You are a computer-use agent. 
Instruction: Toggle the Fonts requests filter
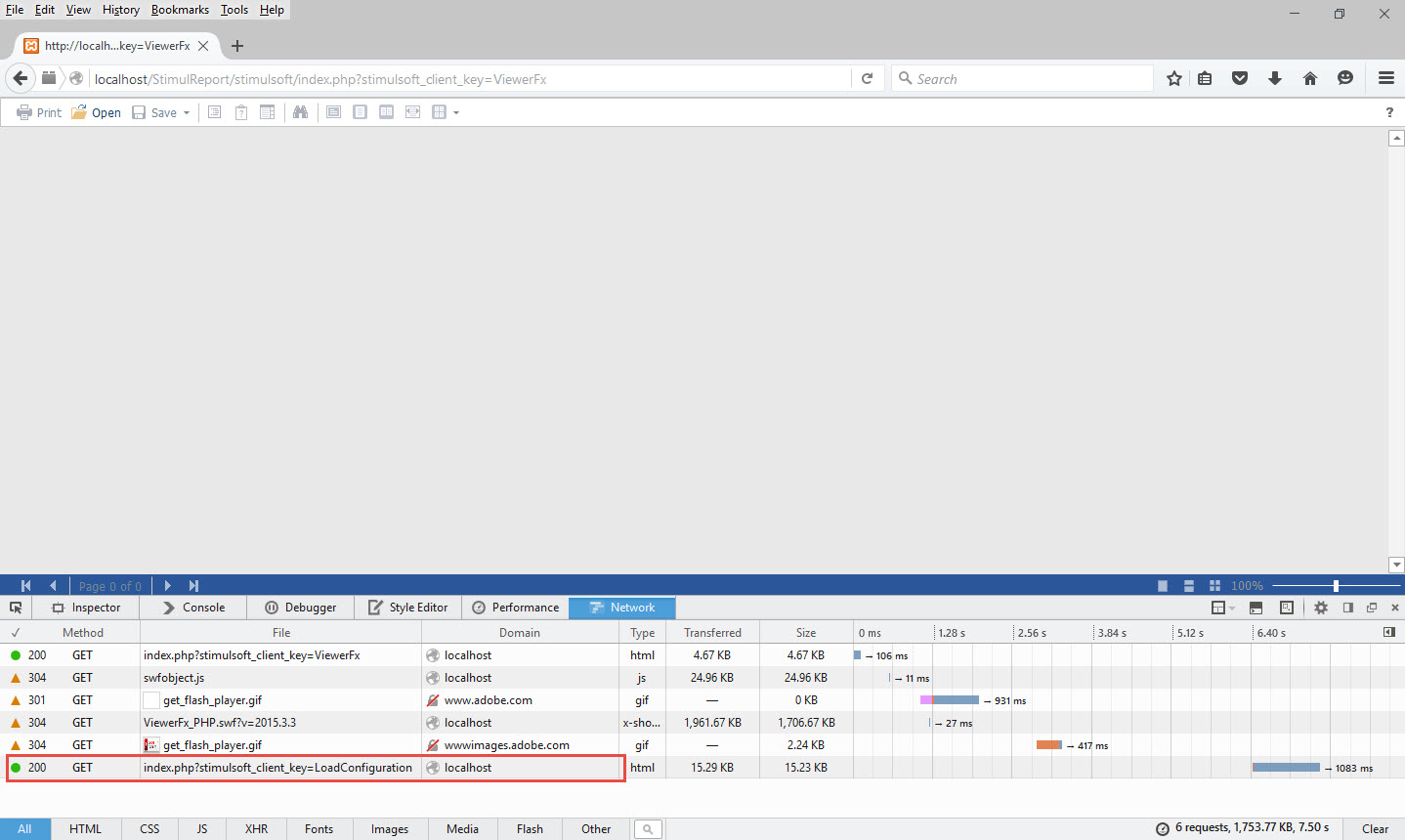pos(319,829)
